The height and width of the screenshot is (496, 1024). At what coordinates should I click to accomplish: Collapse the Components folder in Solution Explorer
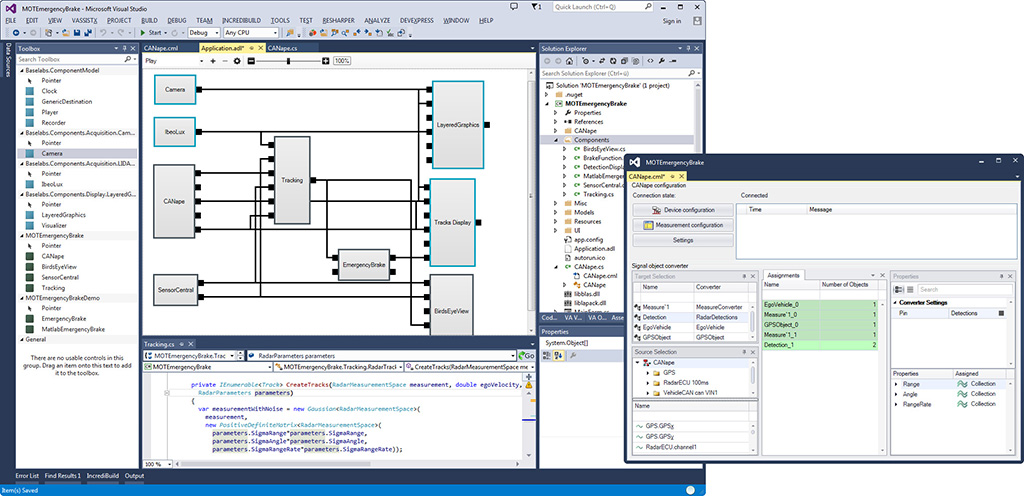556,140
